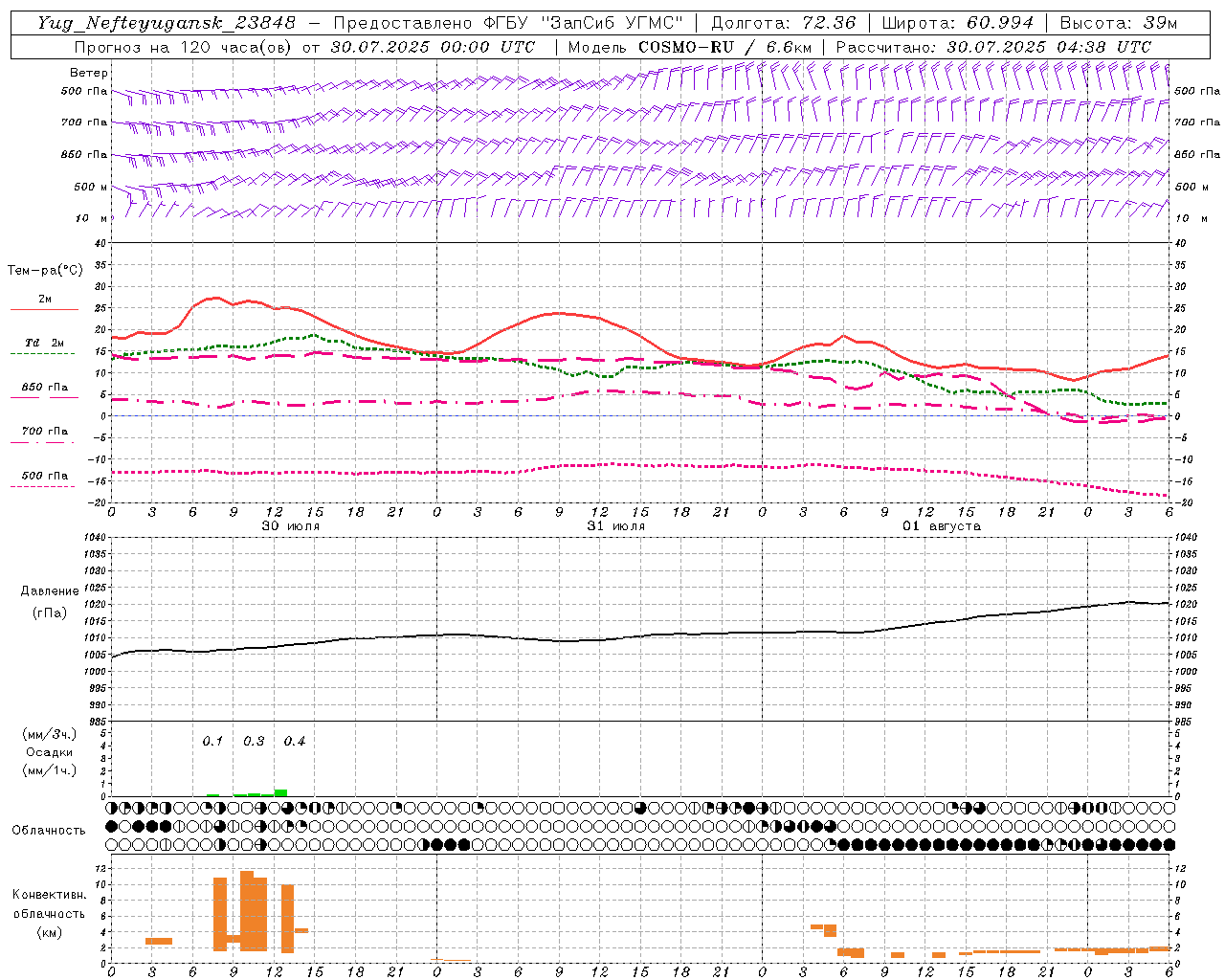Image resolution: width=1225 pixels, height=980 pixels.
Task: Click the Ветер panel label
Action: click(88, 73)
